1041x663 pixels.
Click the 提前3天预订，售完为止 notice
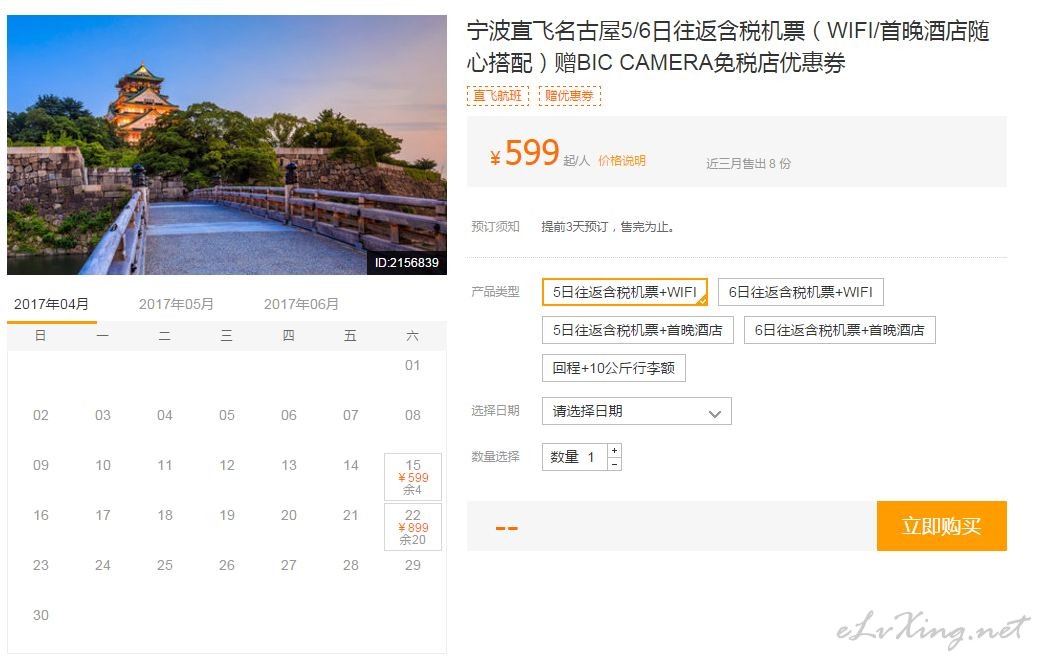[608, 227]
